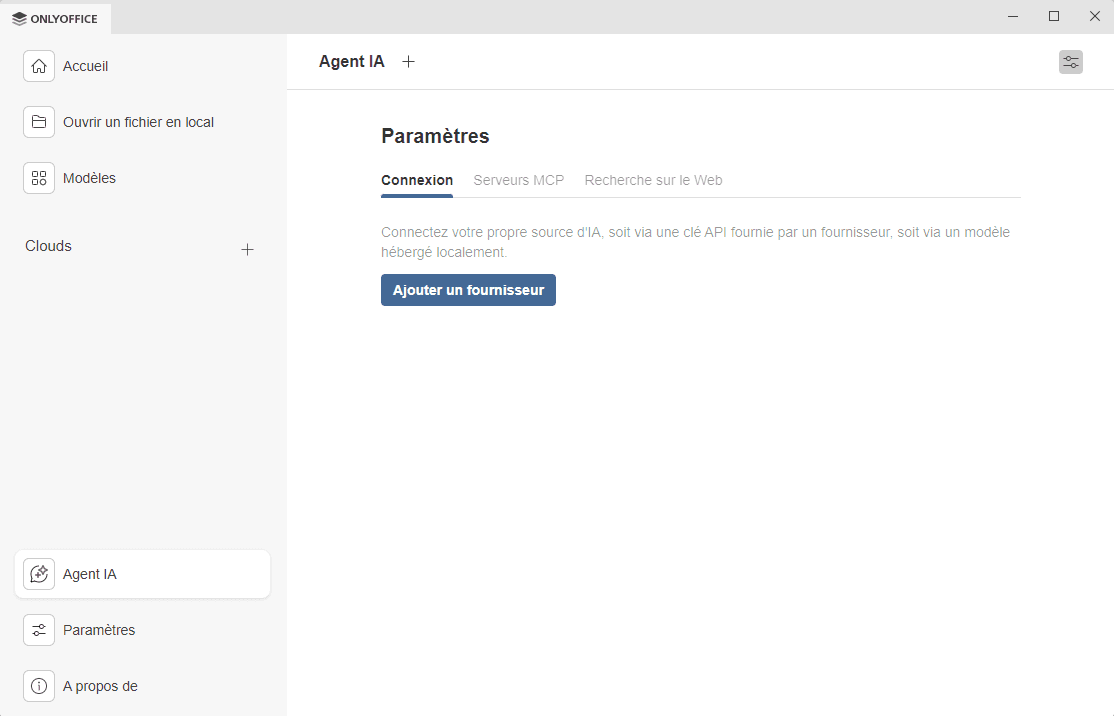This screenshot has height=716, width=1114.
Task: Click the Agent IA title in header
Action: [351, 62]
